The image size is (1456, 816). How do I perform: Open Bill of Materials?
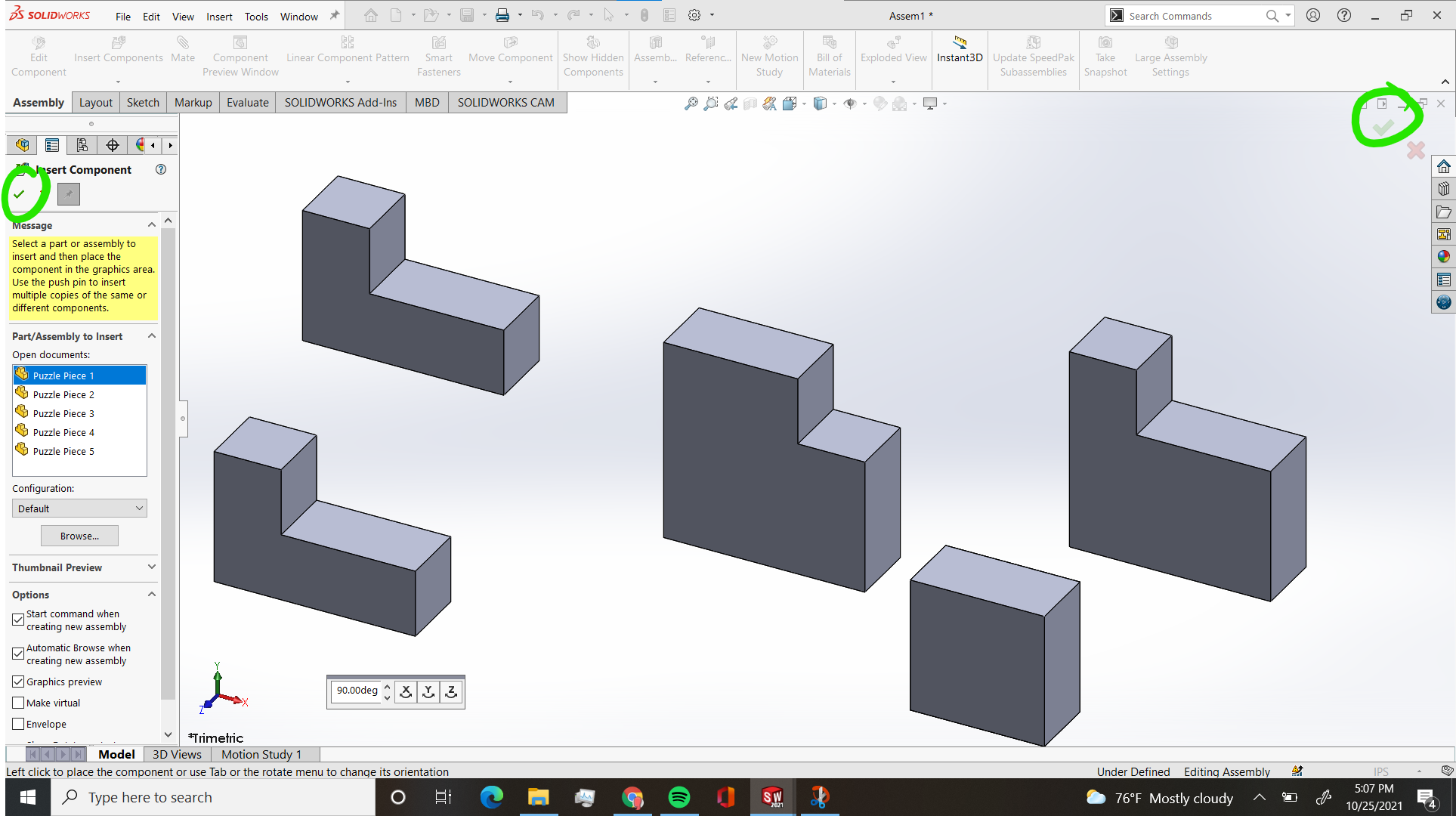coord(829,57)
